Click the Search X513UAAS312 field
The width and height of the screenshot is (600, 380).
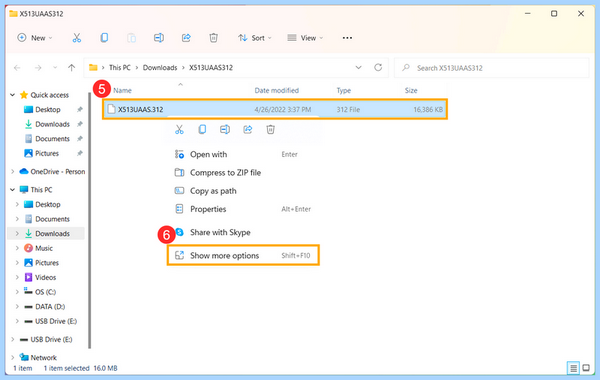point(492,68)
